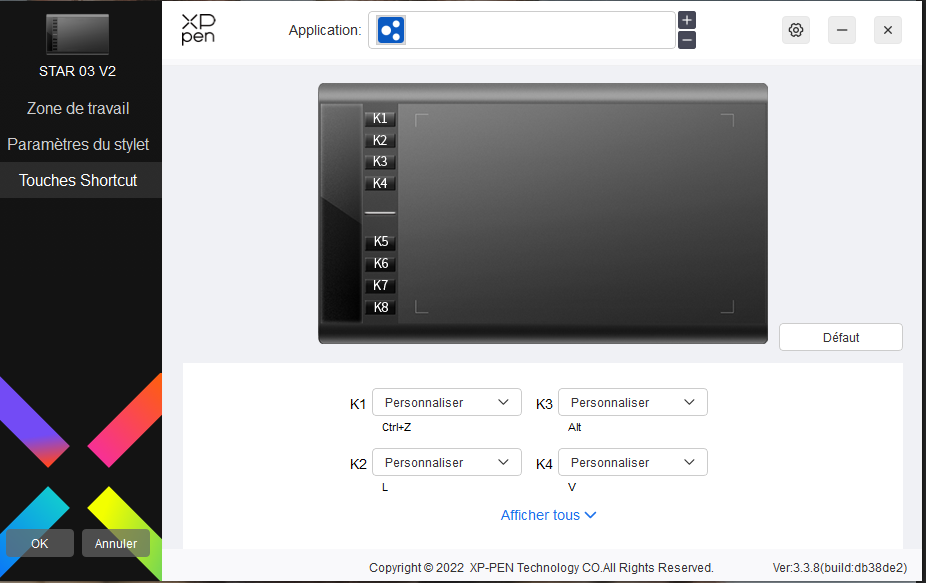This screenshot has width=926, height=583.
Task: Click the minus icon to remove application
Action: pos(686,40)
